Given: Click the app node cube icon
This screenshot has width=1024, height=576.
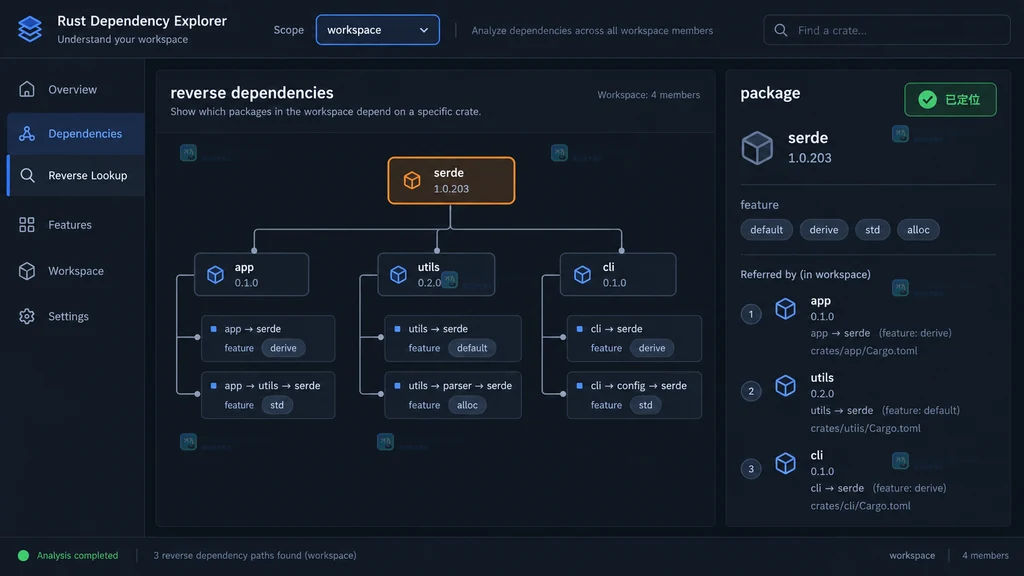Looking at the screenshot, I should (216, 274).
